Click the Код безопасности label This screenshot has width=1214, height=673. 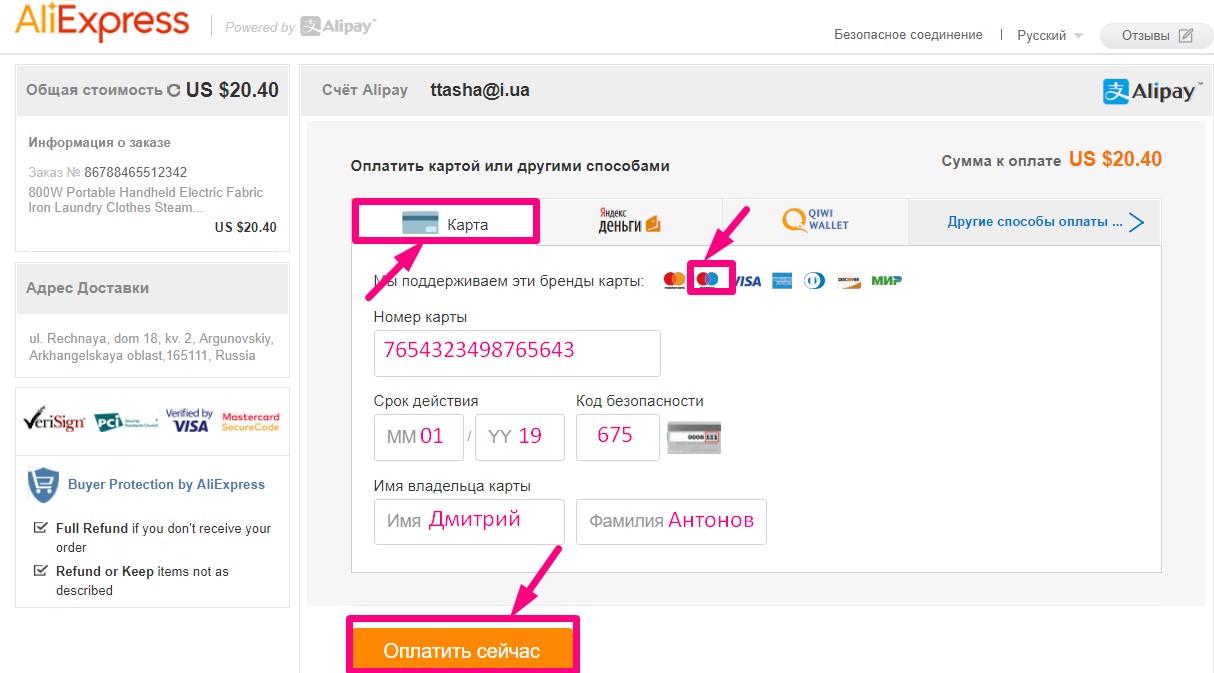640,401
